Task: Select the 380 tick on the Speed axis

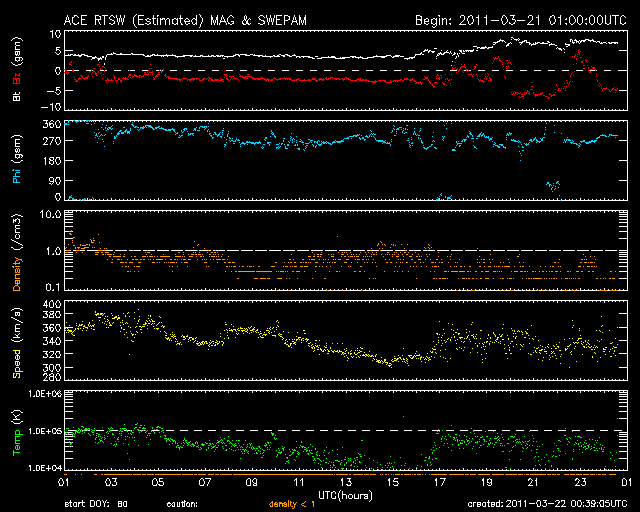Action: tap(52, 314)
